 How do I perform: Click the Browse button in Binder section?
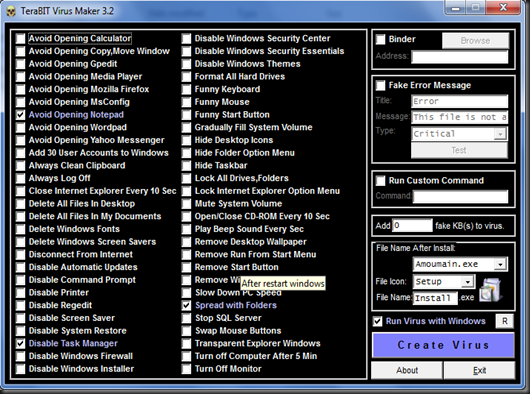475,41
